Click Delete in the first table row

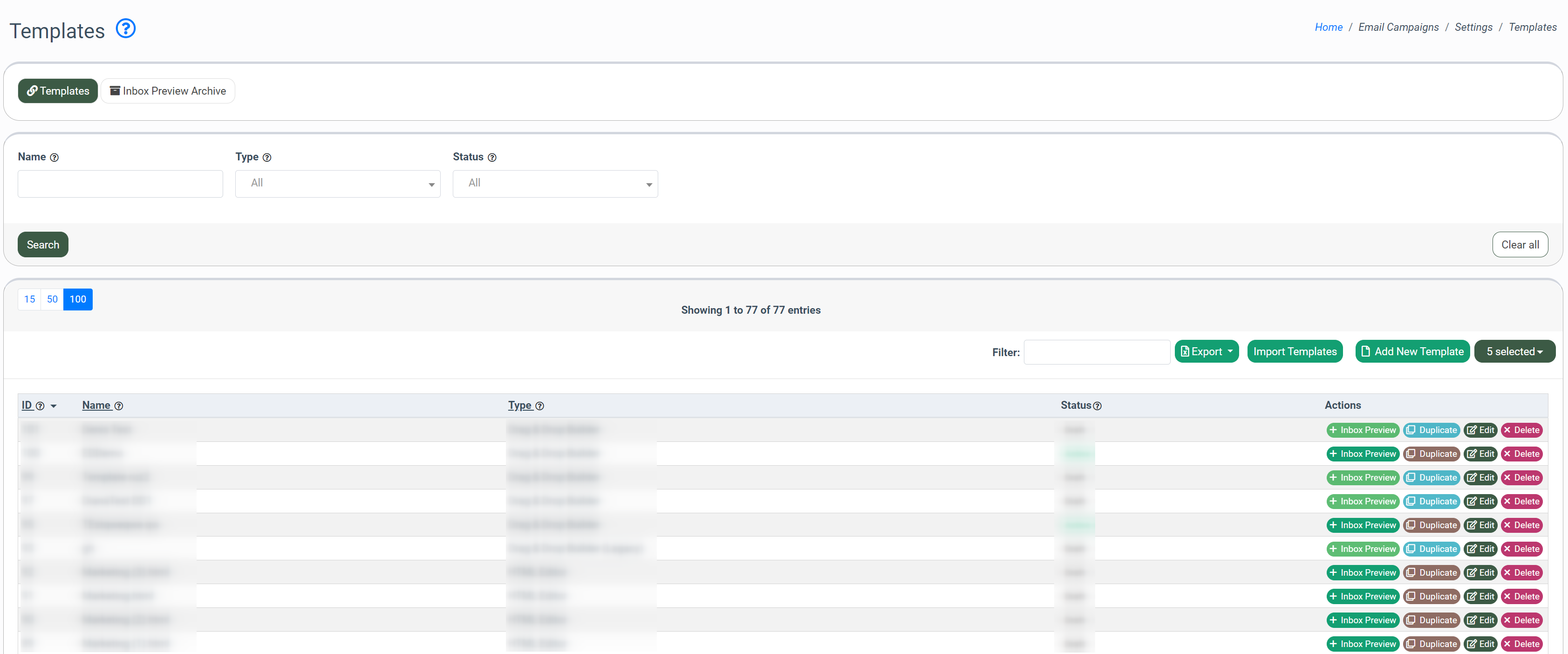click(x=1521, y=430)
